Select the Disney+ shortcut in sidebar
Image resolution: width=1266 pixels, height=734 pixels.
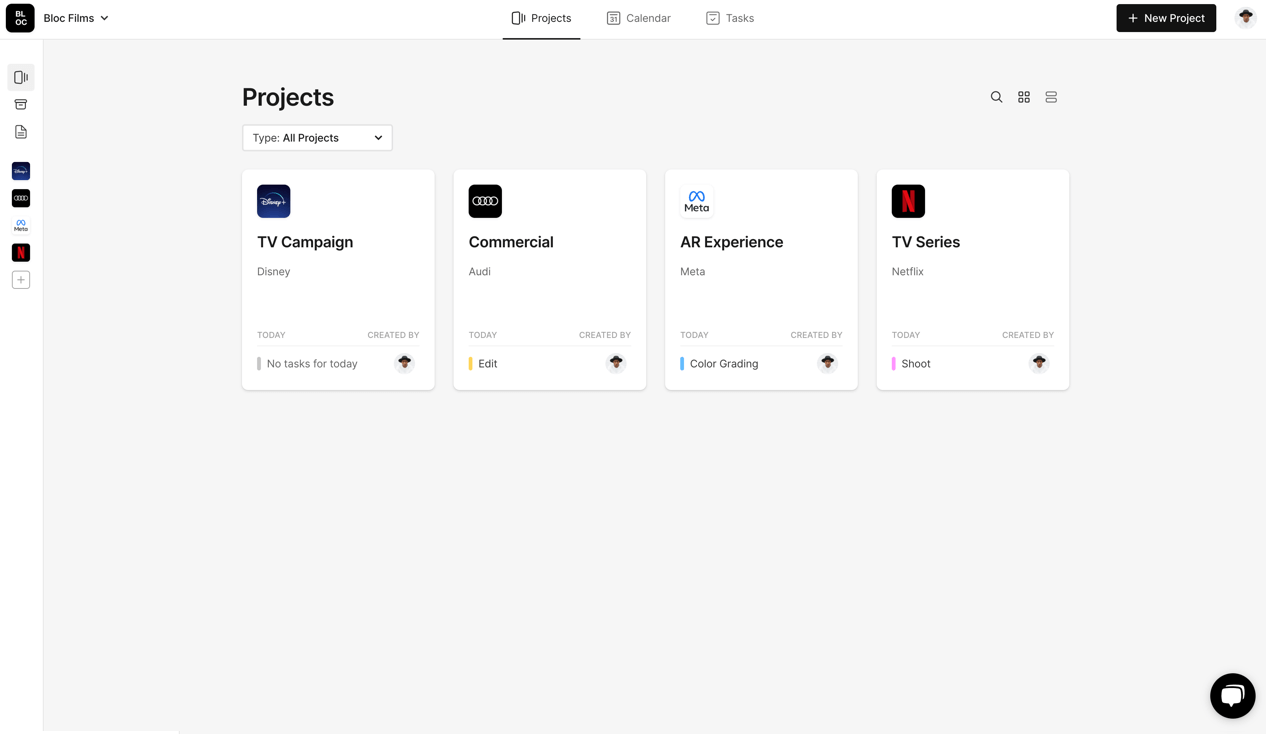21,171
